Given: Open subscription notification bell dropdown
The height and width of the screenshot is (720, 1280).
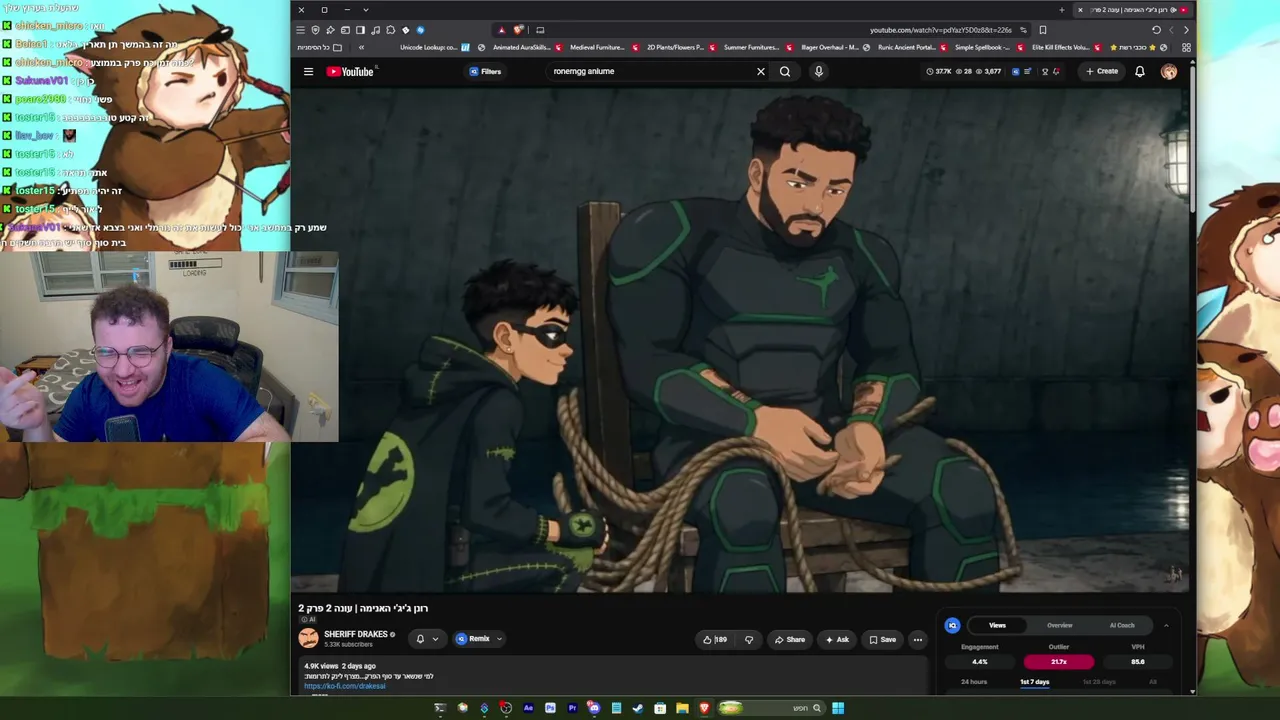Looking at the screenshot, I should 427,639.
